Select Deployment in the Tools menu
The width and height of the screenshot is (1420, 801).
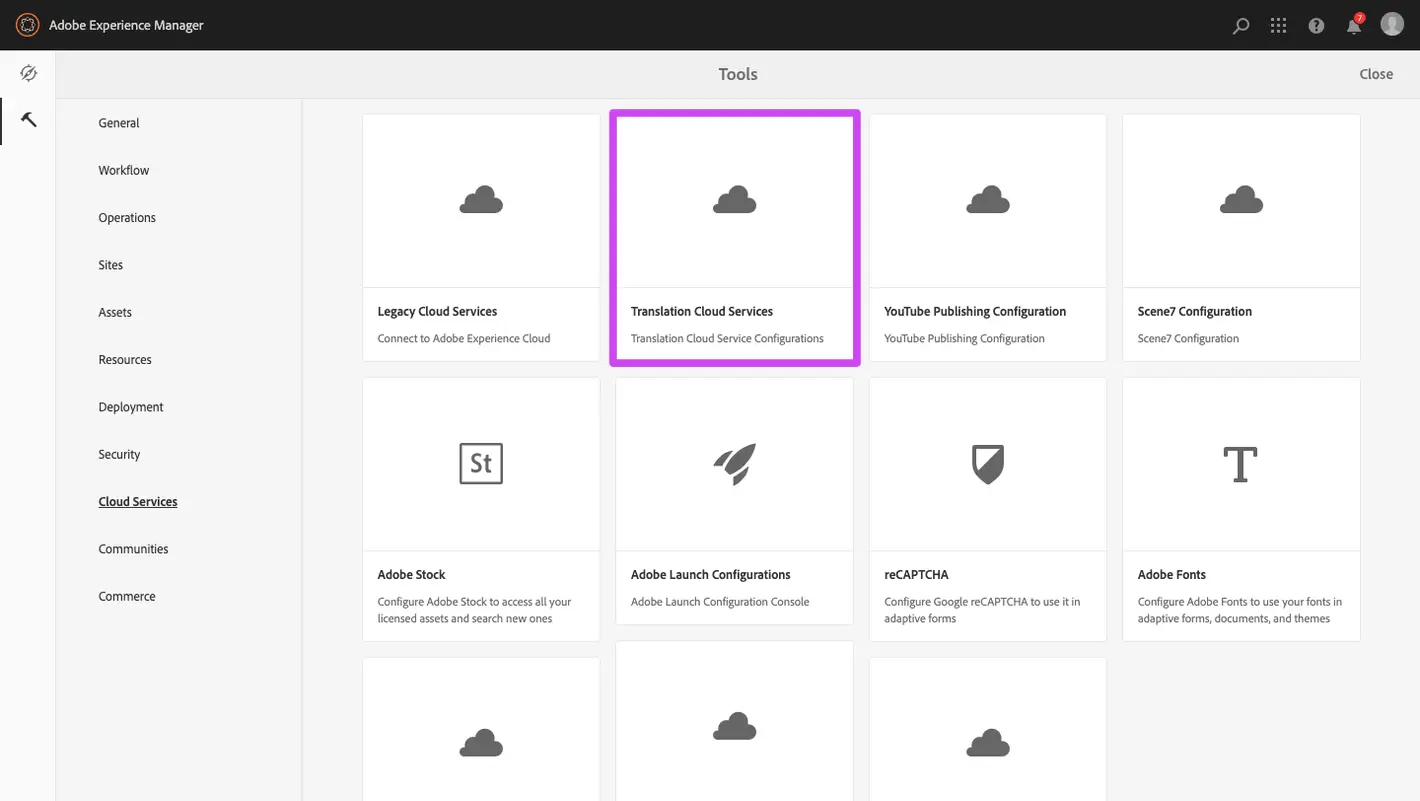click(x=131, y=407)
